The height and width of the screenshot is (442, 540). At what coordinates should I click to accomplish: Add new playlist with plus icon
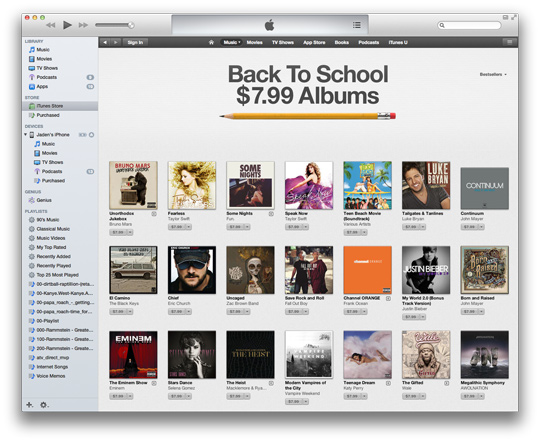pos(30,404)
